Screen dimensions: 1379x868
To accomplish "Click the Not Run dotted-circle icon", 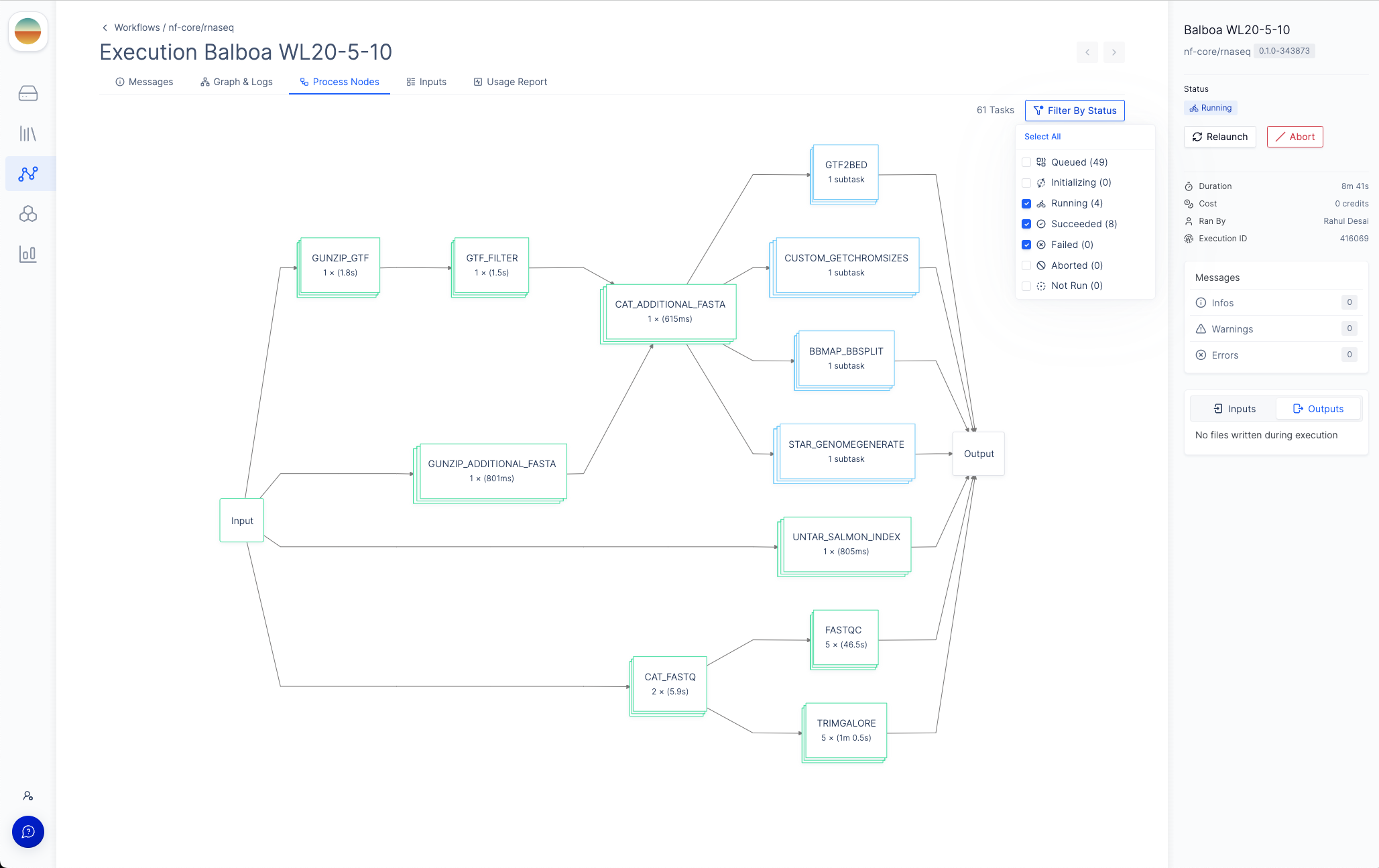I will point(1041,286).
